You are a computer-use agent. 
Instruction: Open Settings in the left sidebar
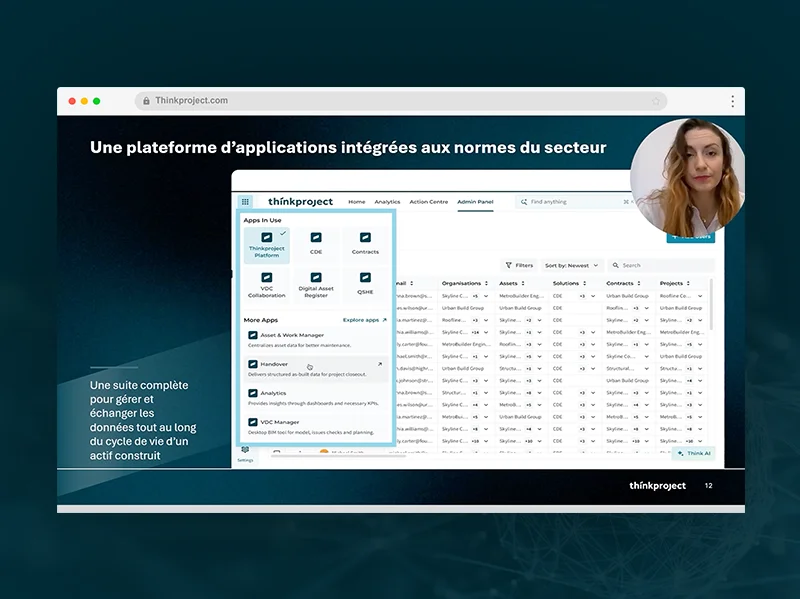pyautogui.click(x=245, y=453)
